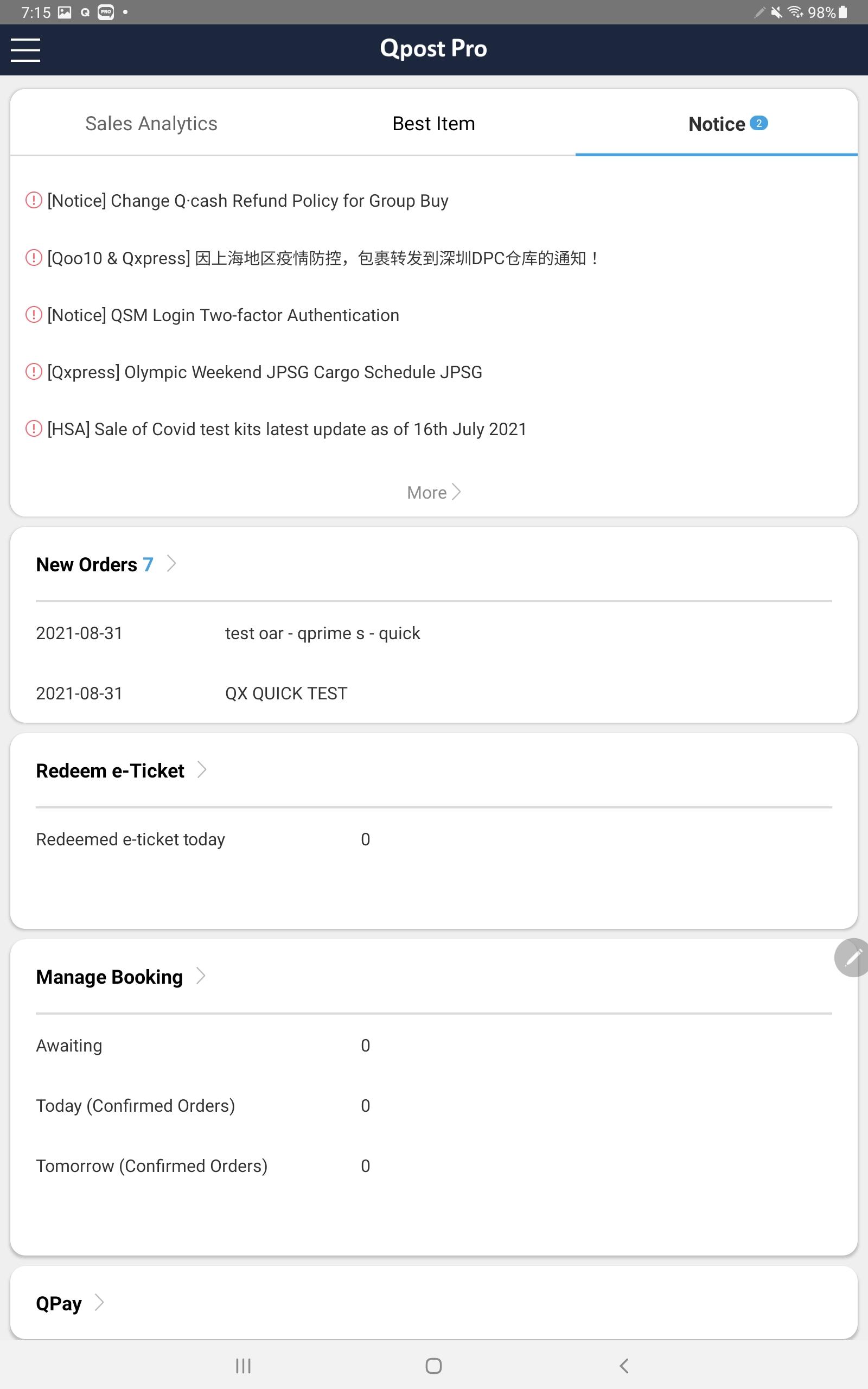The height and width of the screenshot is (1389, 868).
Task: Tap the Android back navigation button
Action: coord(624,1366)
